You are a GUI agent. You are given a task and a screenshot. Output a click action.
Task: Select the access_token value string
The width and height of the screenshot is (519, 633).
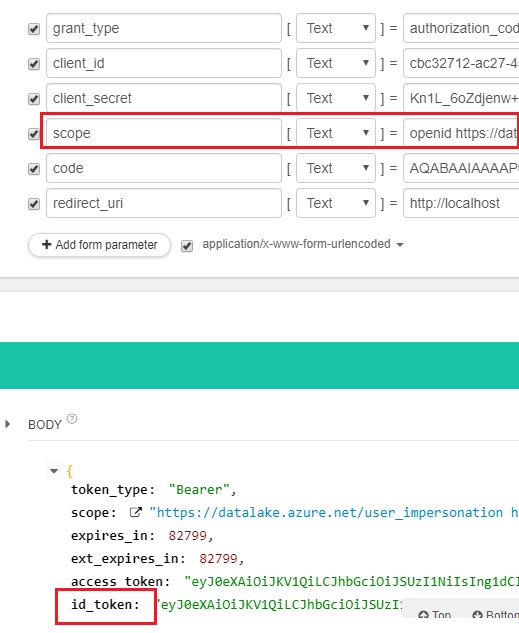[x=352, y=582]
